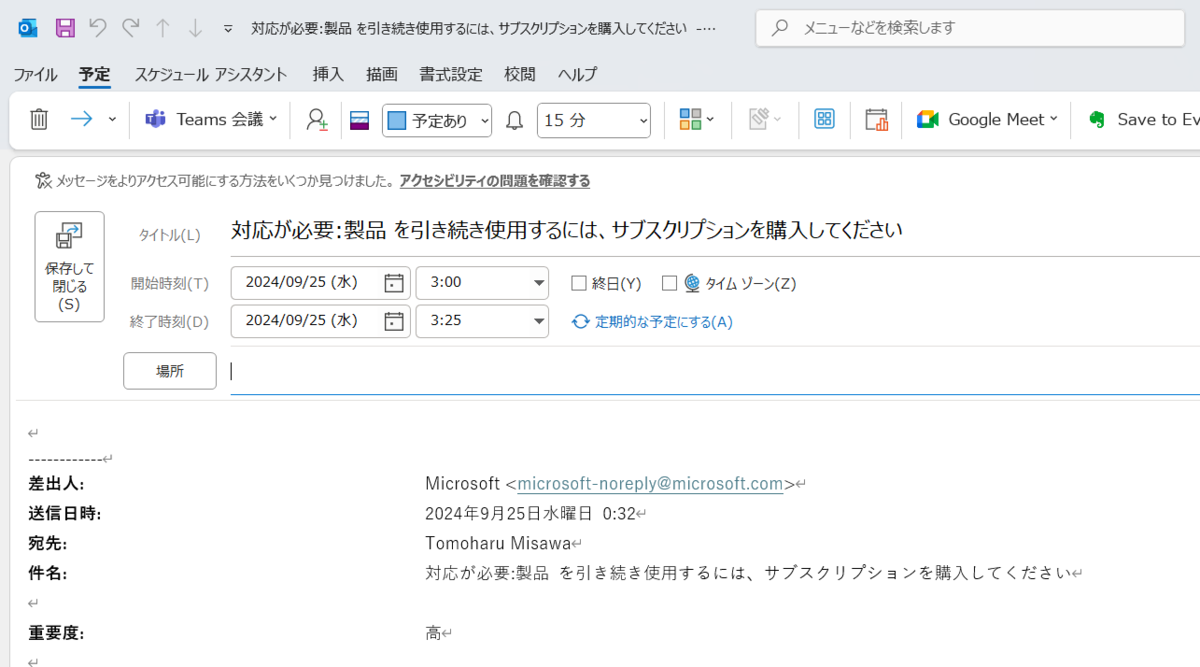Redo the last action
The image size is (1200, 667).
[x=130, y=28]
